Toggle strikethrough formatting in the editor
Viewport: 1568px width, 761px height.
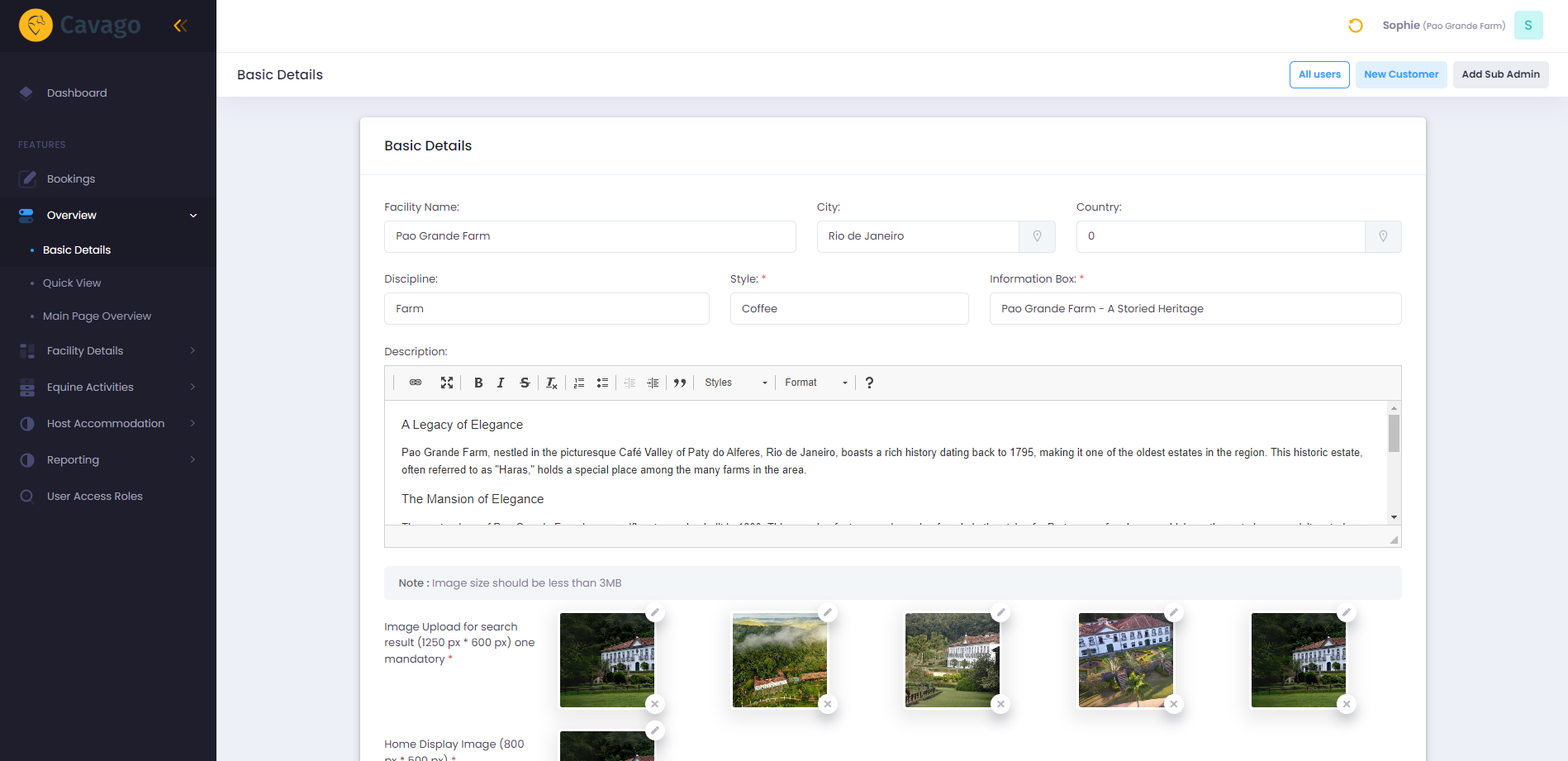[525, 383]
